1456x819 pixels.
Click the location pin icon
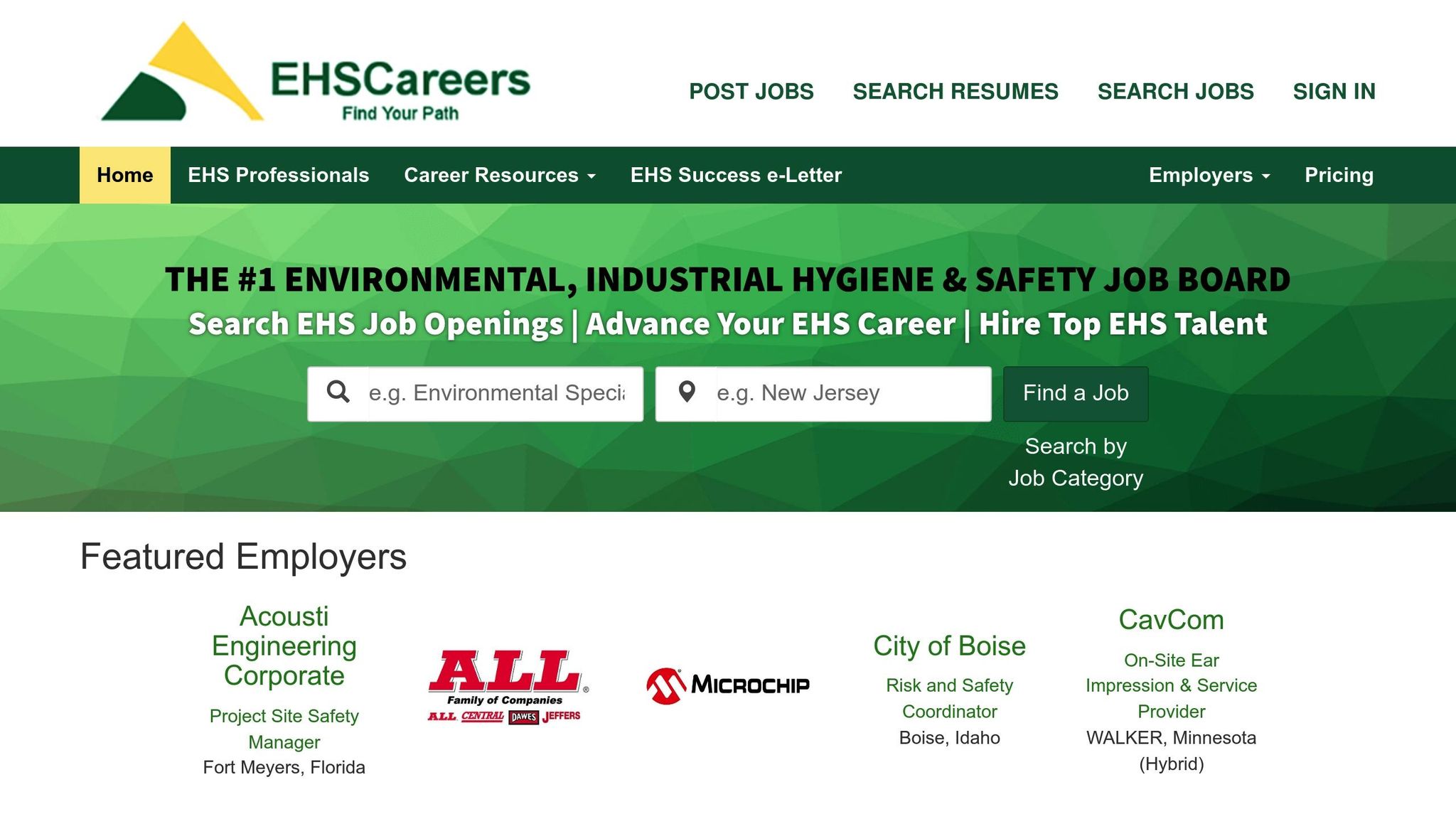(x=687, y=392)
